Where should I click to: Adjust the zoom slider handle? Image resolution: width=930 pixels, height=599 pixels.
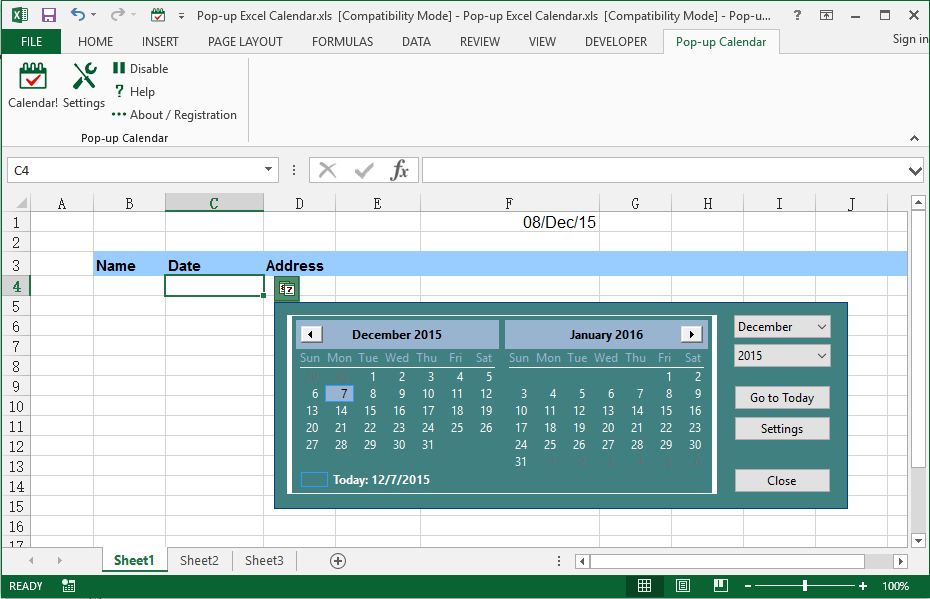point(805,586)
